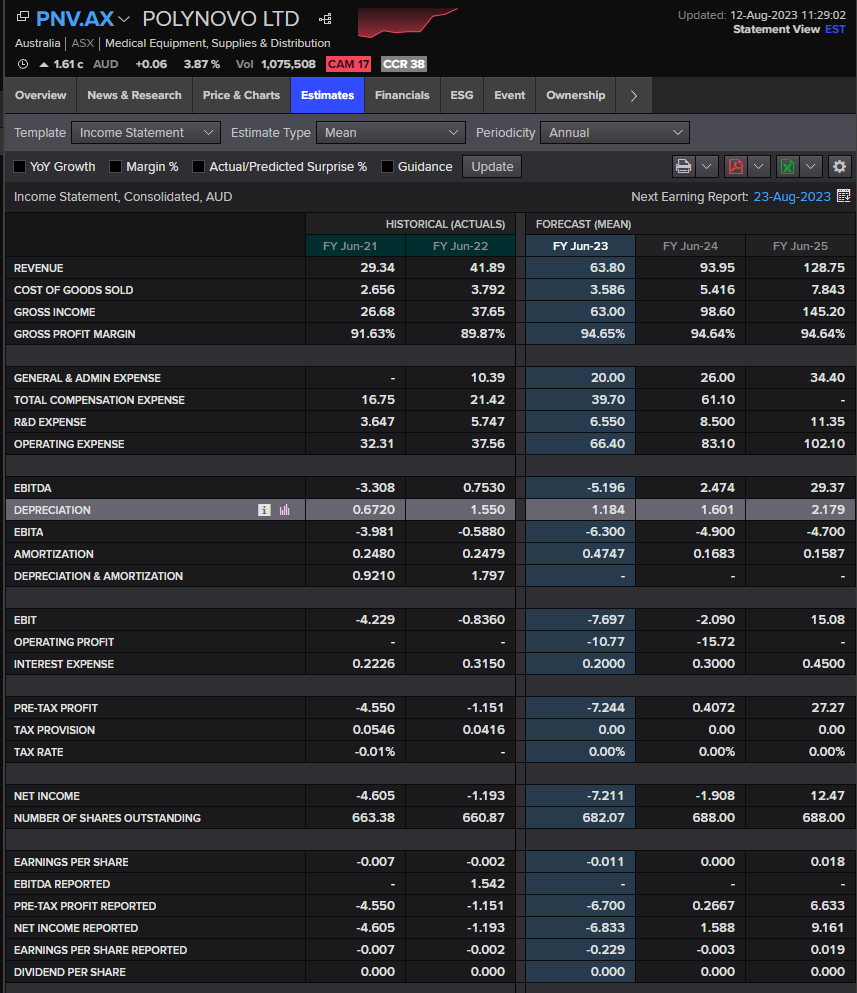This screenshot has height=993, width=857.
Task: Open Event tab
Action: [509, 96]
